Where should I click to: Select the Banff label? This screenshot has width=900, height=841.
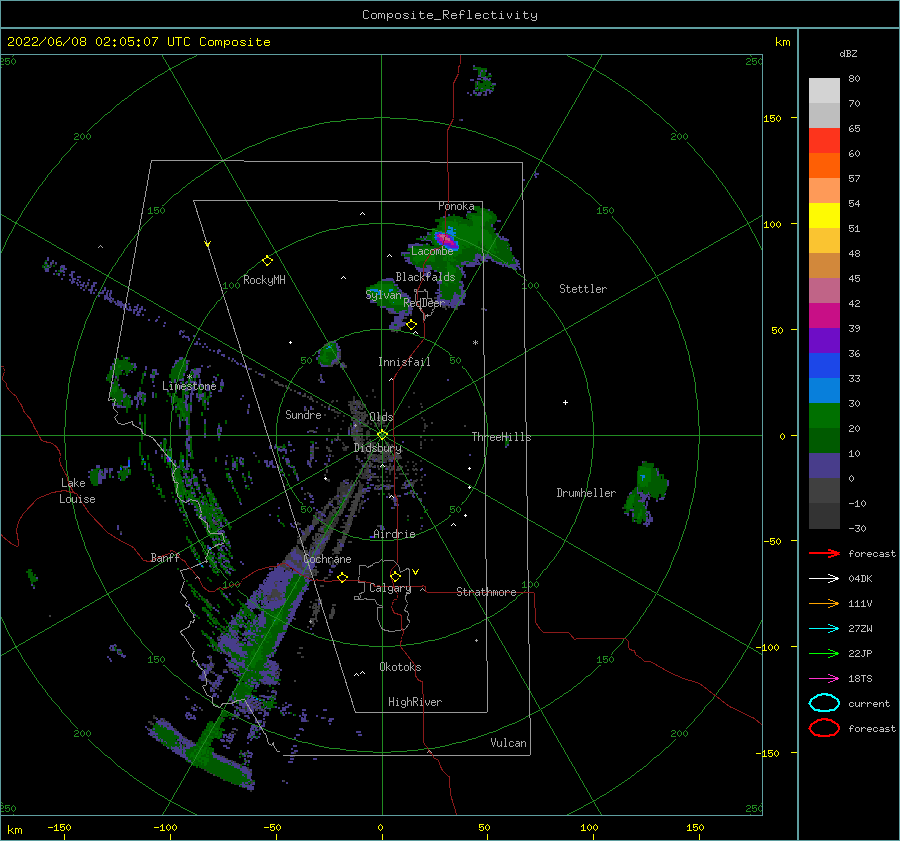(x=165, y=557)
